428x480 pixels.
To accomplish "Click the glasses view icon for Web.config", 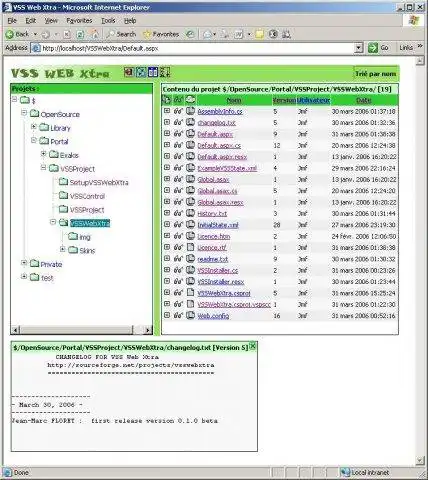I will [x=178, y=315].
